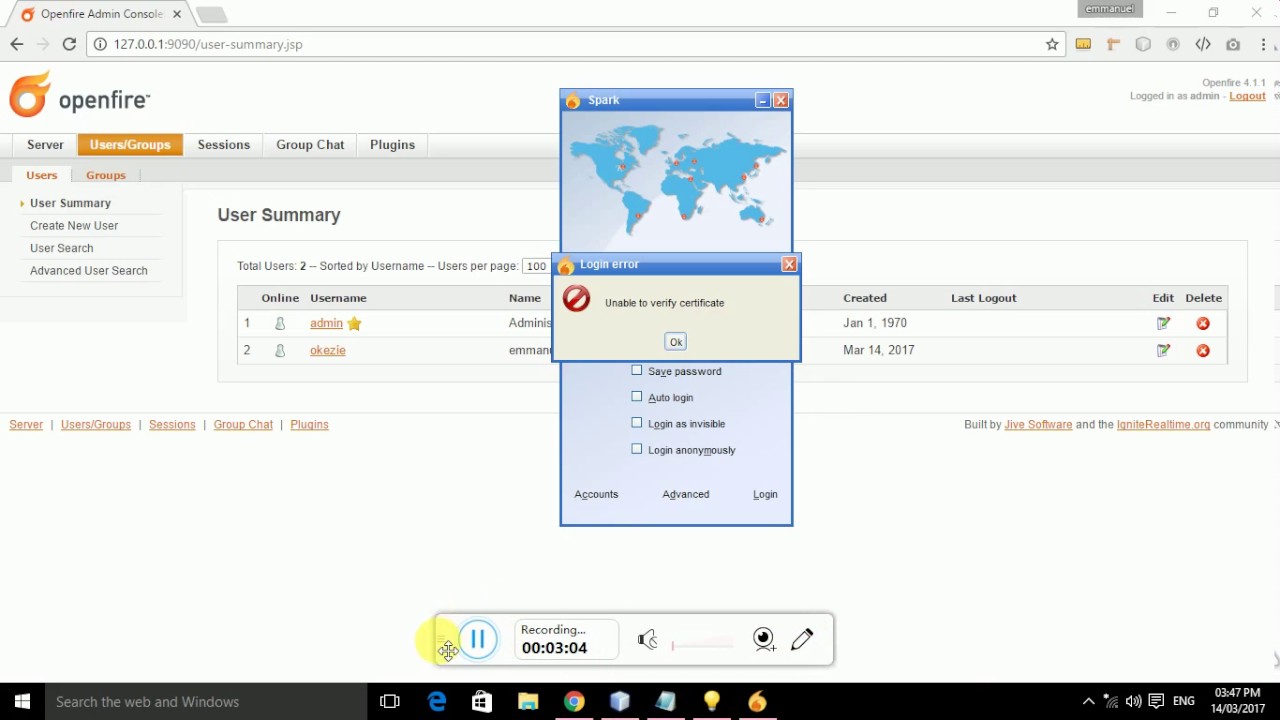This screenshot has width=1280, height=720.
Task: Switch to Groups sub-tab
Action: coord(106,175)
